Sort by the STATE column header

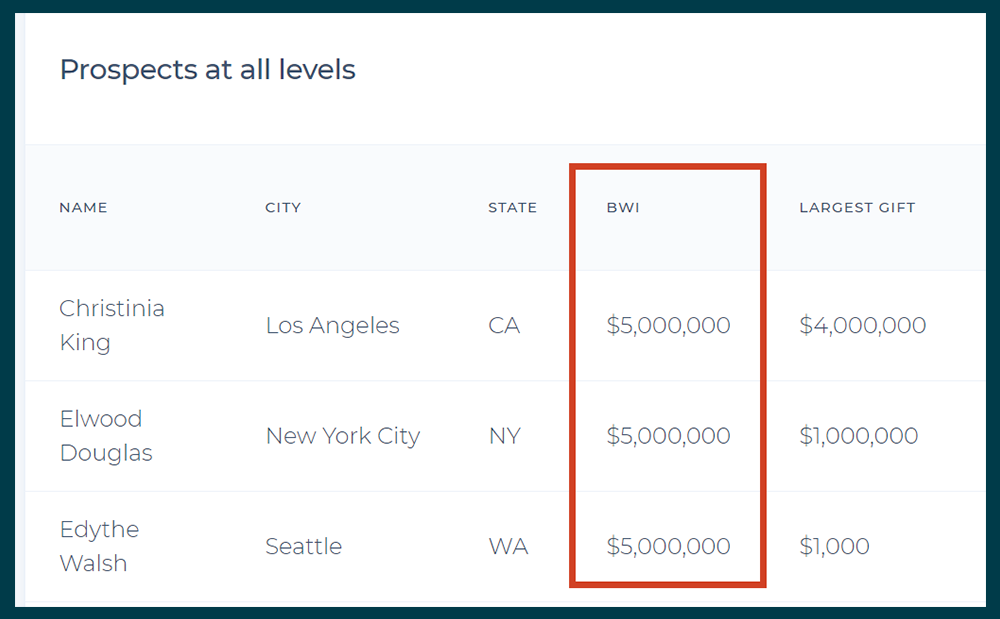512,208
